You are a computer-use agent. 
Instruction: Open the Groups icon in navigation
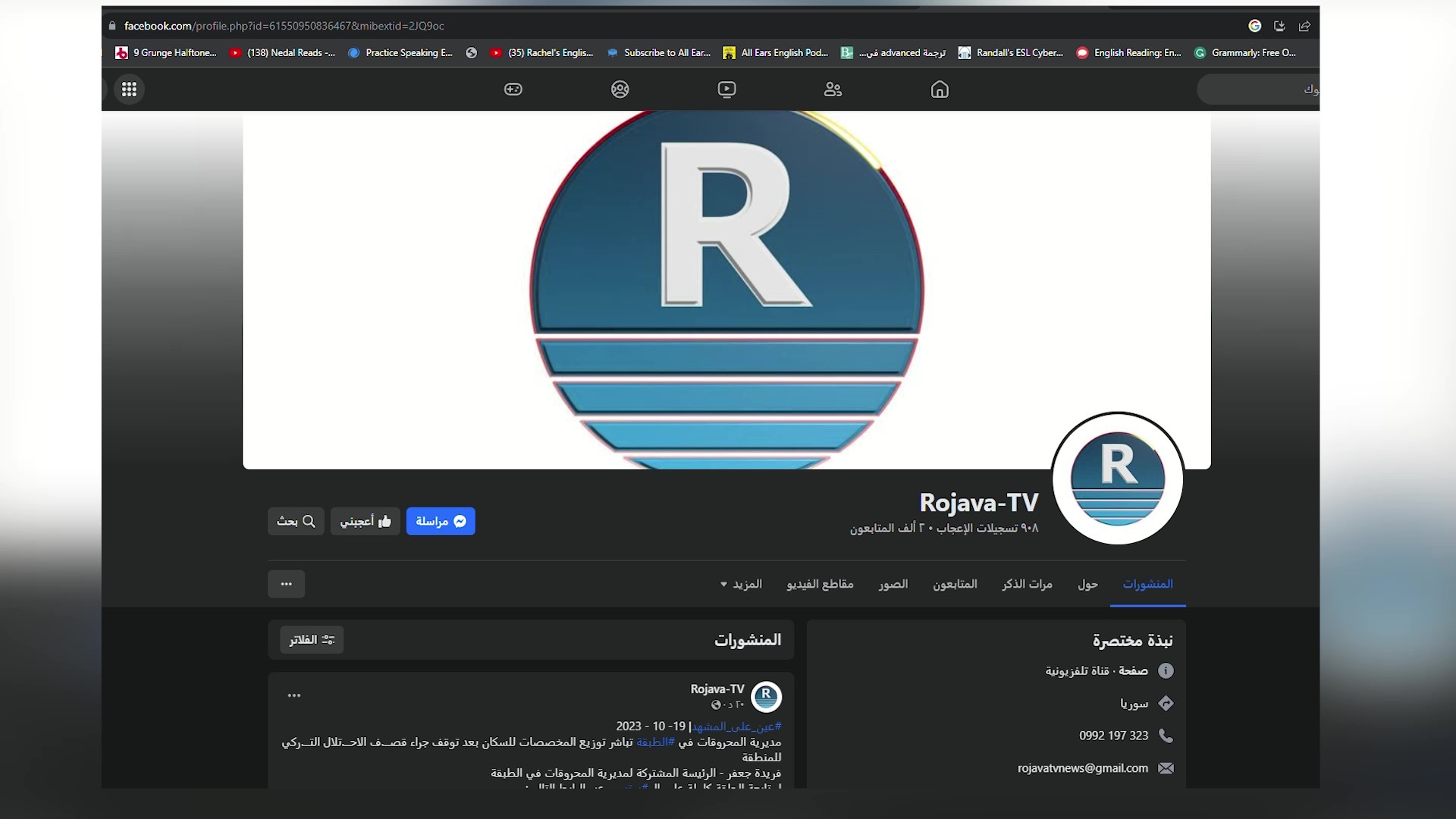(620, 89)
